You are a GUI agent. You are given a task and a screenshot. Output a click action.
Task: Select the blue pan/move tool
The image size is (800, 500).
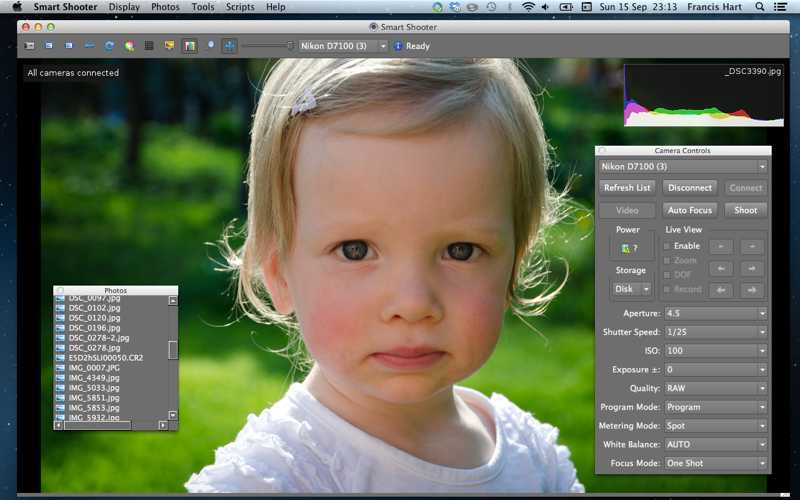tap(230, 46)
